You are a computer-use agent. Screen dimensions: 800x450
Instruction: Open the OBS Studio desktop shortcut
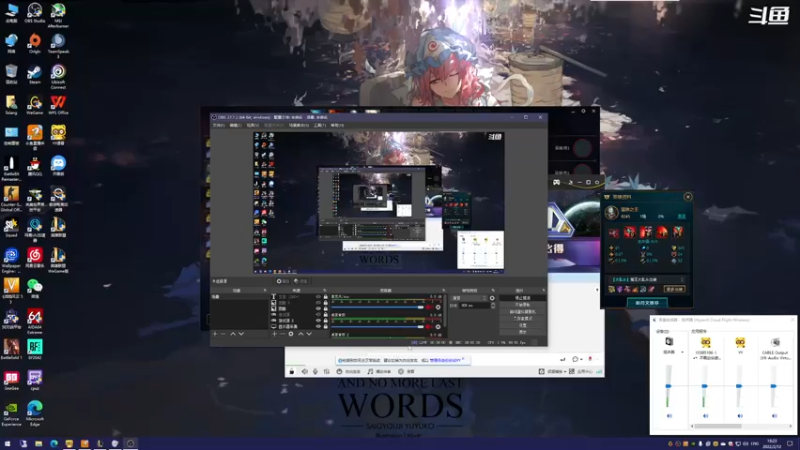point(34,12)
